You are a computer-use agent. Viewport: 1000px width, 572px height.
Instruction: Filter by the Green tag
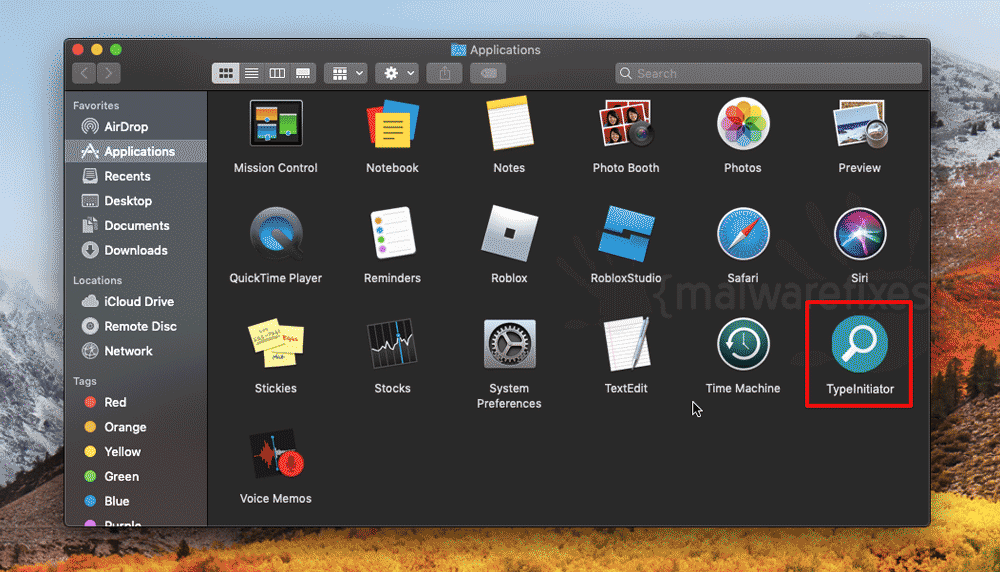136,476
